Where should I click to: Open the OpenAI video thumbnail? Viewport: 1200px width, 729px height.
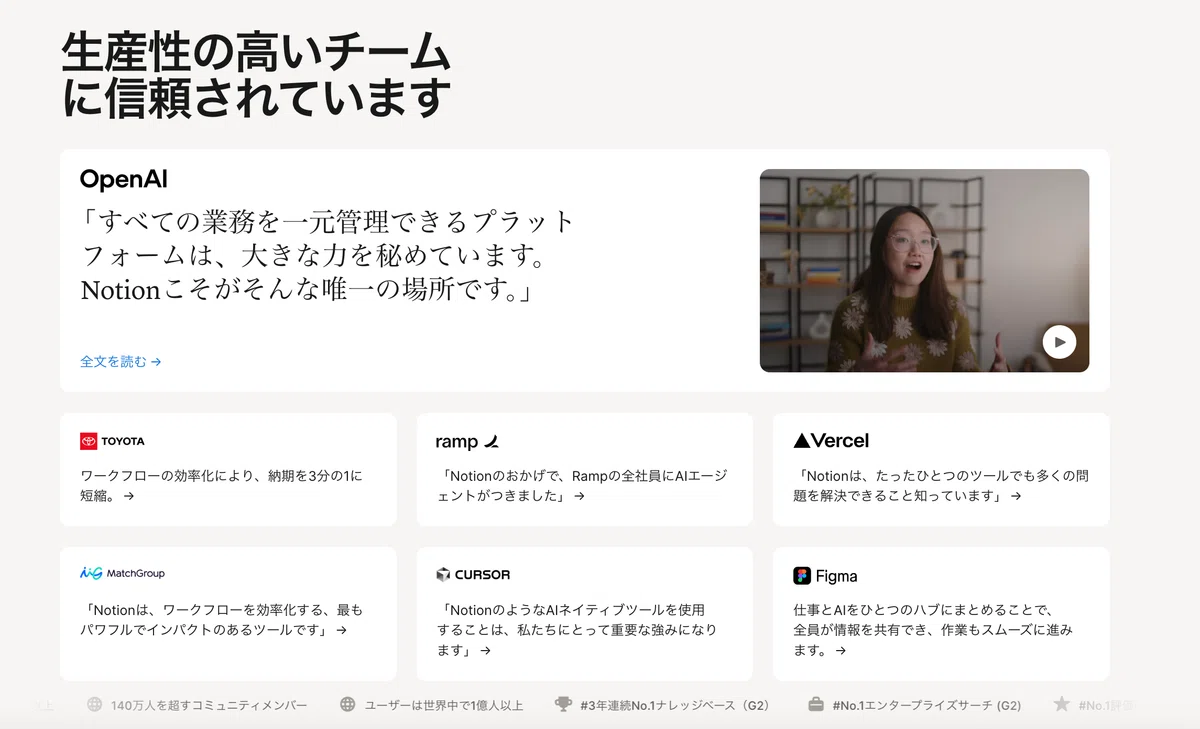tap(924, 270)
